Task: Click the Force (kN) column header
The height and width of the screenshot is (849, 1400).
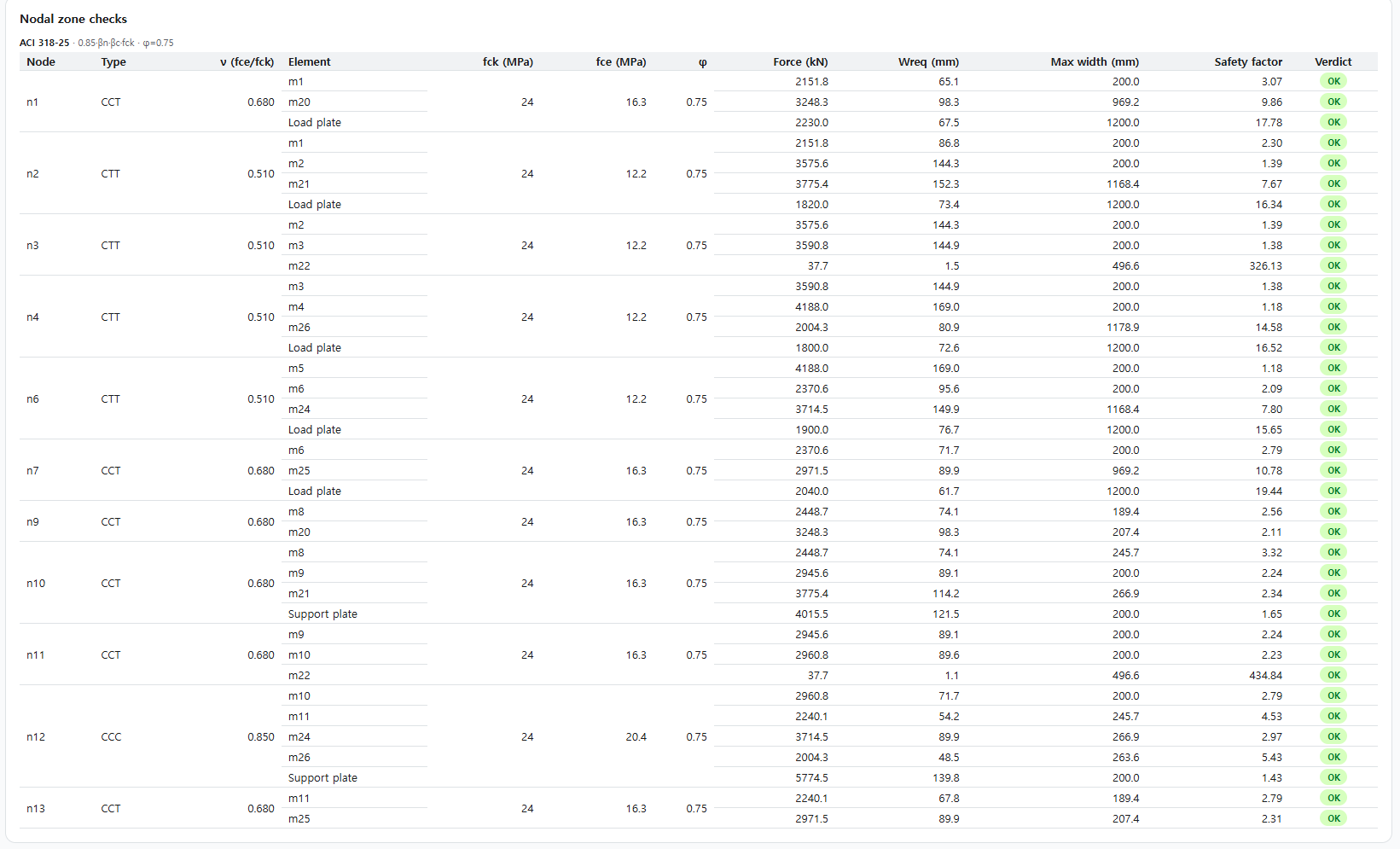Action: 800,61
